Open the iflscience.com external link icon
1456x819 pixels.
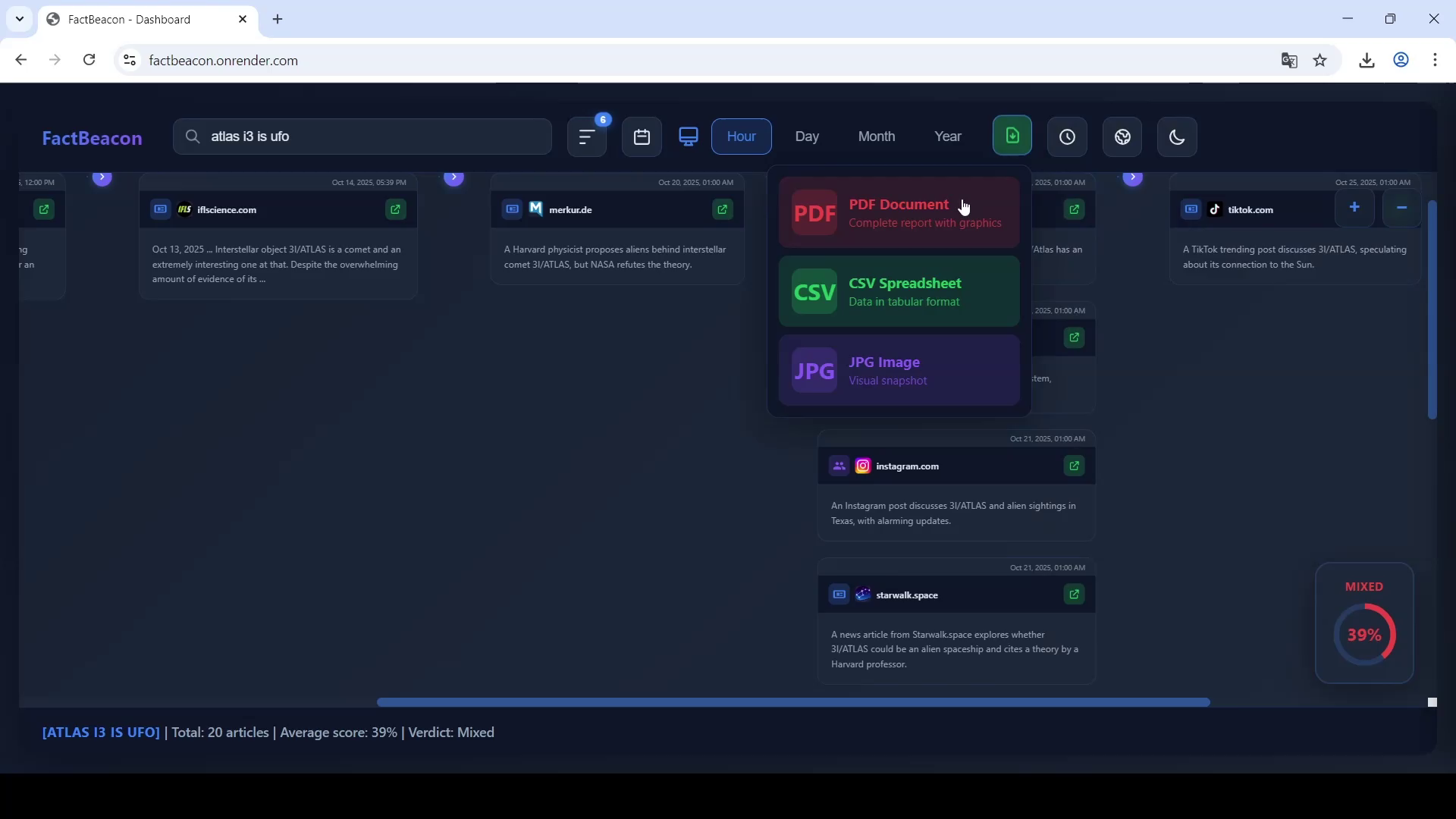point(396,209)
